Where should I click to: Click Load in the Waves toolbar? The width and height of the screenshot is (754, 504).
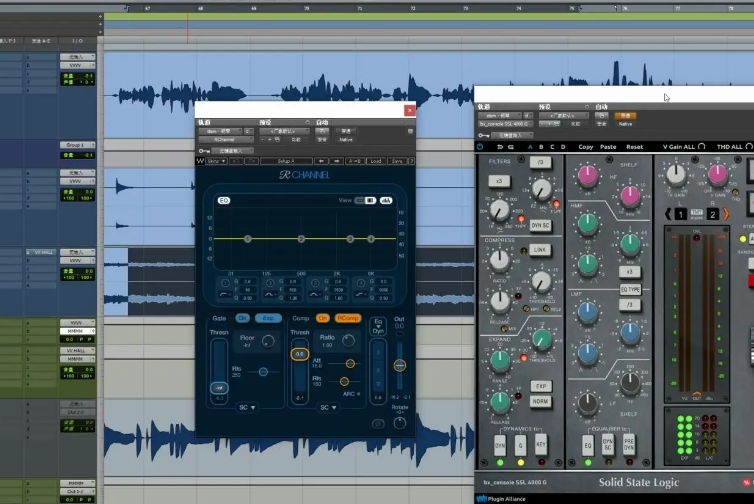(376, 161)
